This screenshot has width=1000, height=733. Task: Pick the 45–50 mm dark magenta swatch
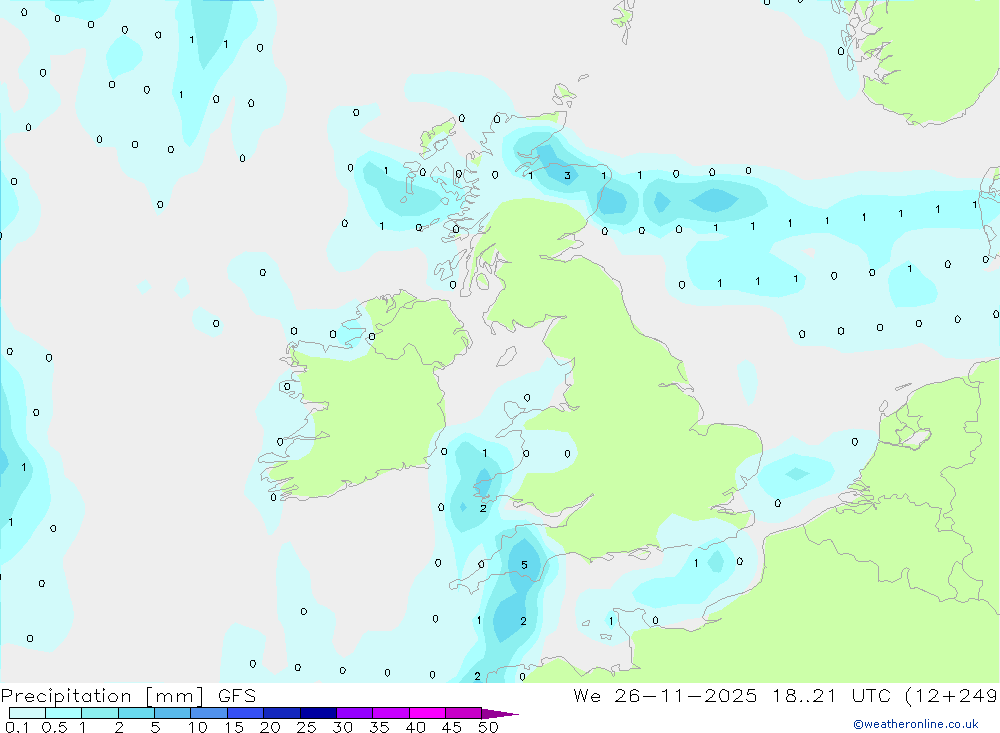464,713
